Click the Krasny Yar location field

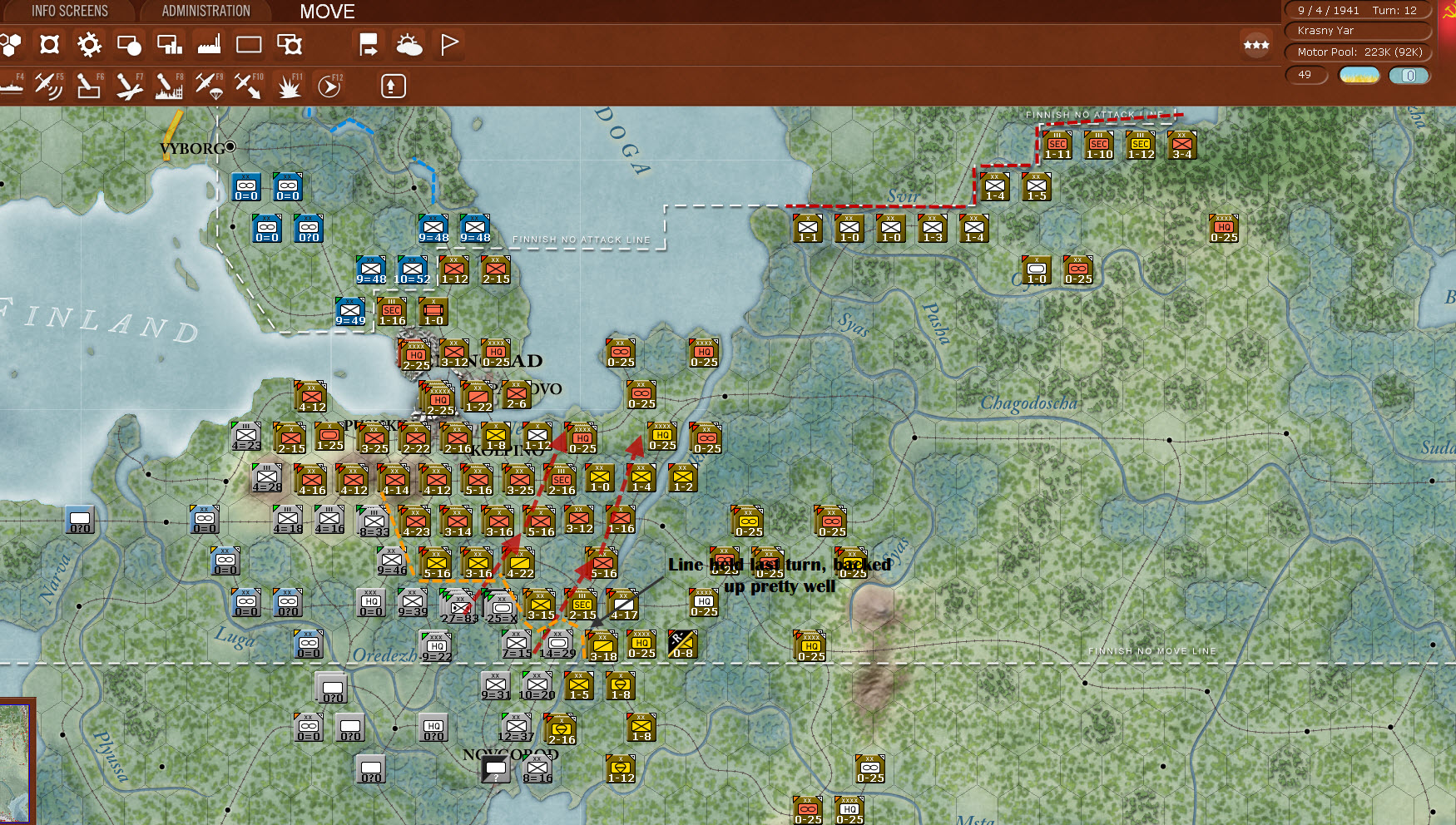click(x=1357, y=31)
